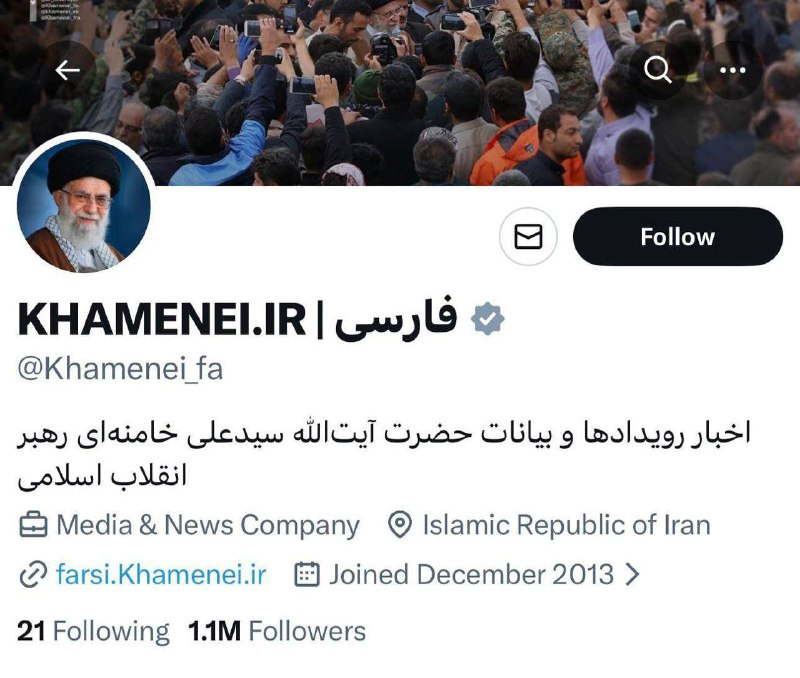The height and width of the screenshot is (678, 800).
Task: Click the calendar joined-date icon
Action: [x=307, y=574]
